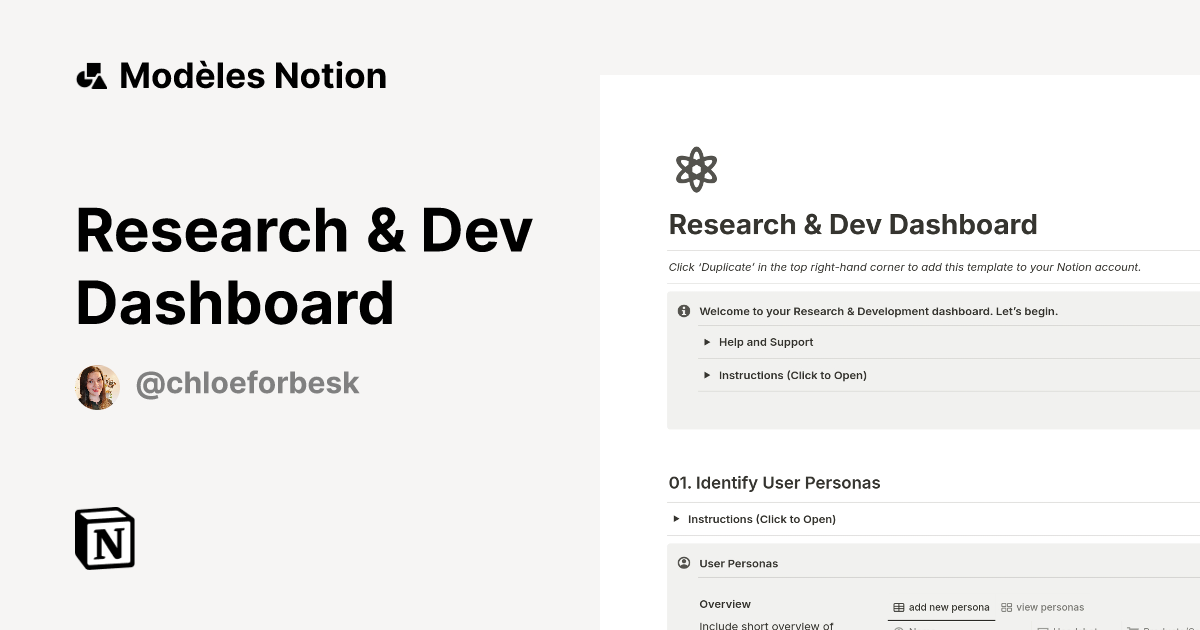Click the person icon next to User Personas
Viewport: 1200px width, 630px height.
click(683, 563)
